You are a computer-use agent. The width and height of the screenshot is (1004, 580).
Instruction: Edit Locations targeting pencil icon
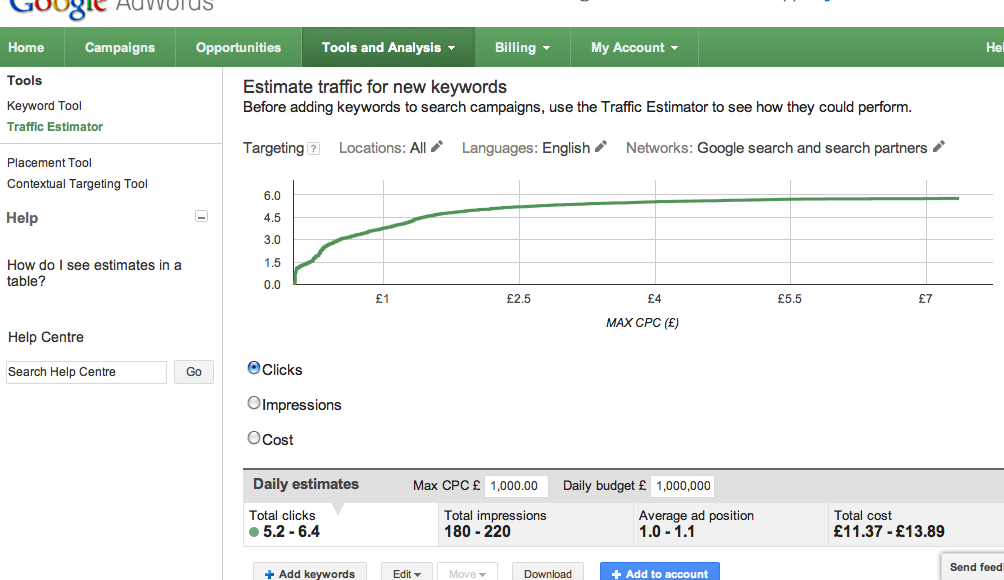(x=437, y=147)
